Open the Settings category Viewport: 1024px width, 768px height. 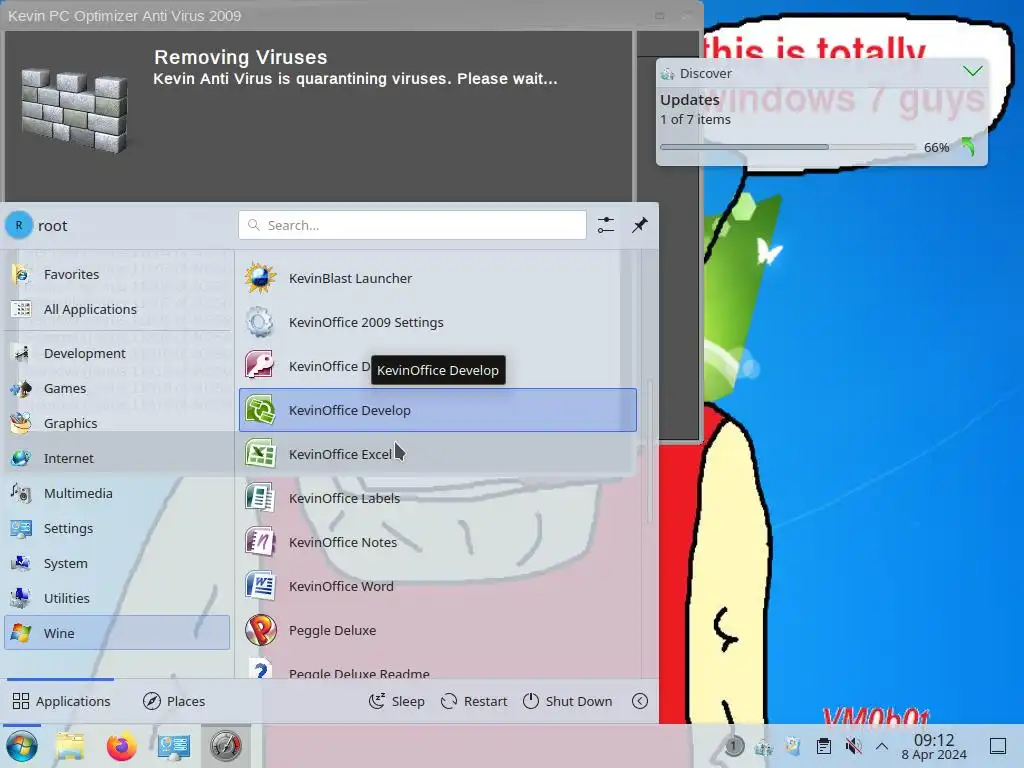(117, 528)
